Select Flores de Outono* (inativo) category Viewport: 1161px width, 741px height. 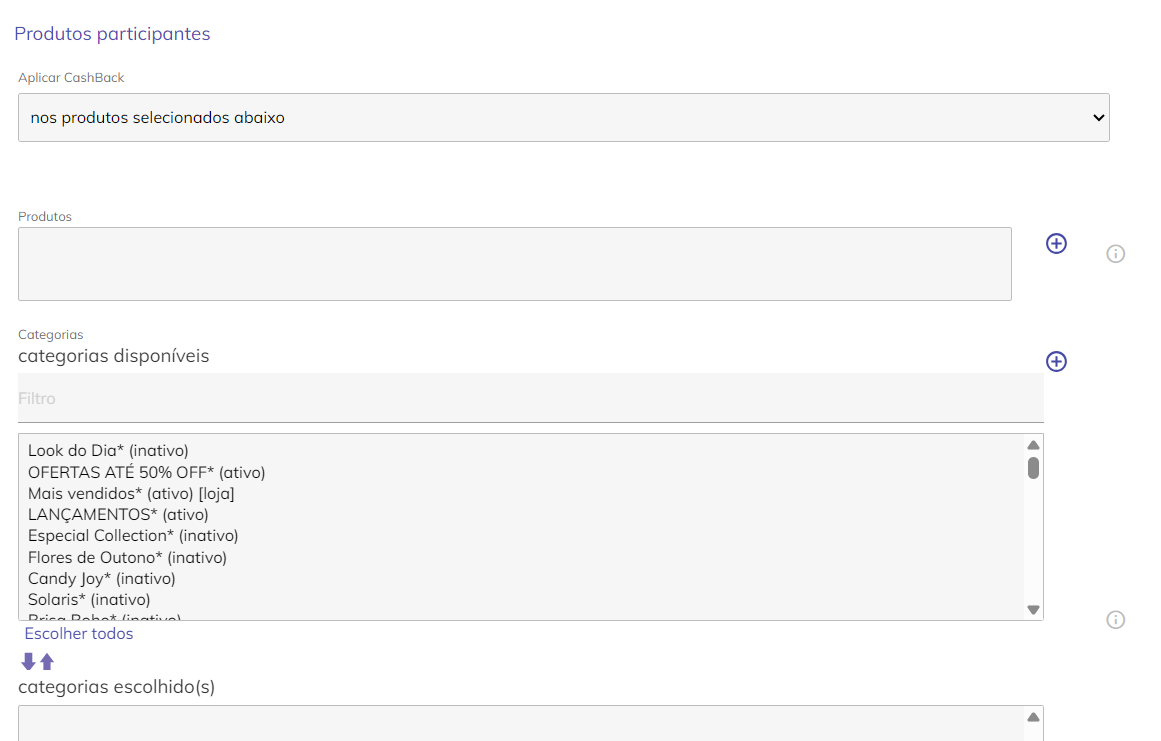click(127, 557)
